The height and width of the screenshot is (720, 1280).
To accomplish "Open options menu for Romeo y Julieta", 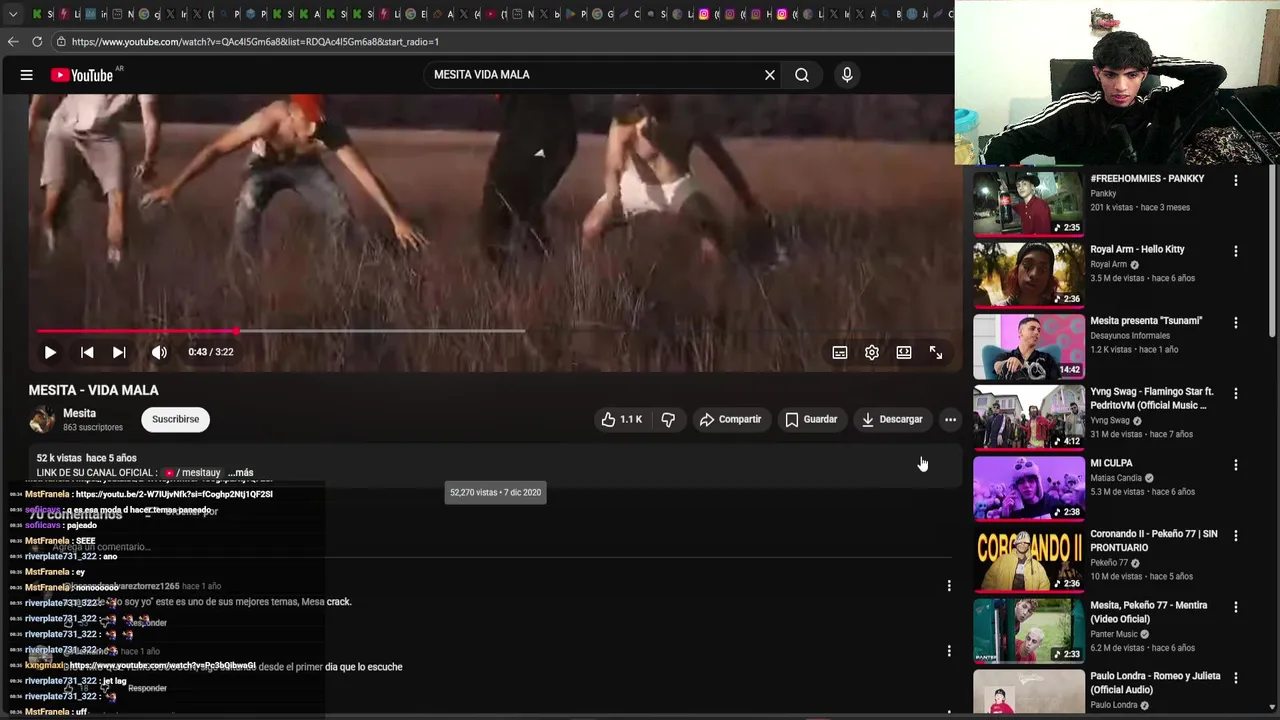I will [1235, 678].
